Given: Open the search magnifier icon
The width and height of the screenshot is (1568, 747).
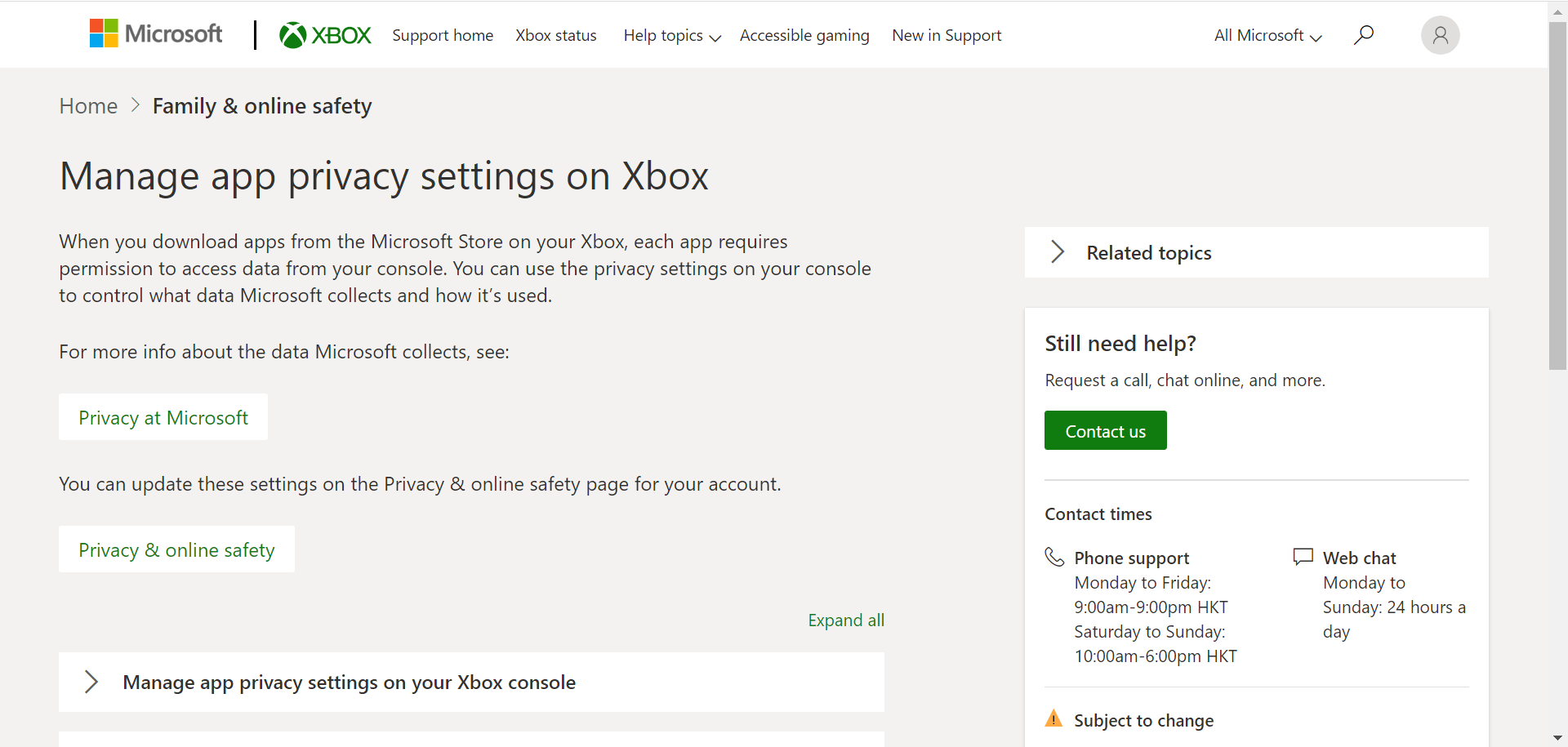Looking at the screenshot, I should click(1364, 35).
